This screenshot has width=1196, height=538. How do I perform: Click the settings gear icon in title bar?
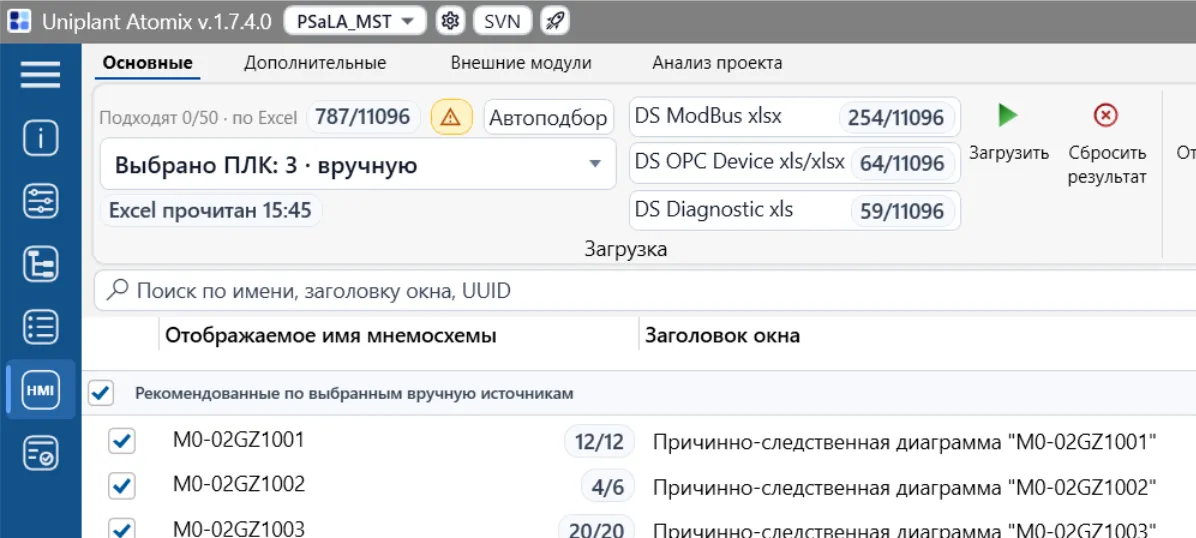451,21
